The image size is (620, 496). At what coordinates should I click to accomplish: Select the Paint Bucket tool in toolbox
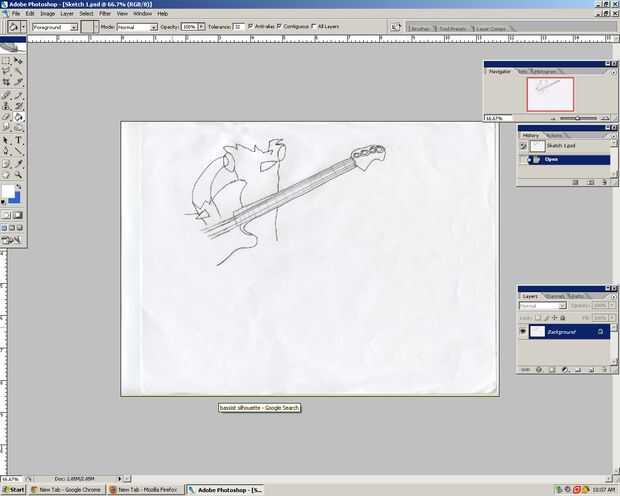(18, 117)
